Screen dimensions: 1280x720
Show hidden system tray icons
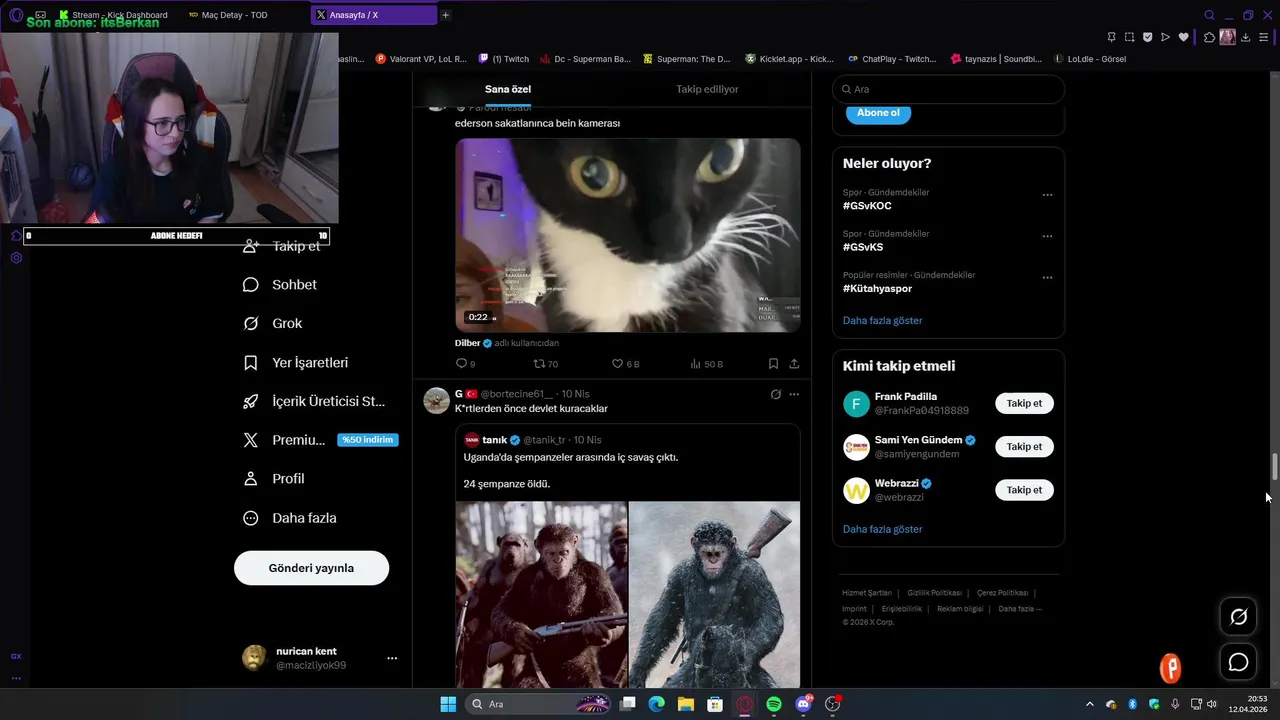coord(1090,704)
